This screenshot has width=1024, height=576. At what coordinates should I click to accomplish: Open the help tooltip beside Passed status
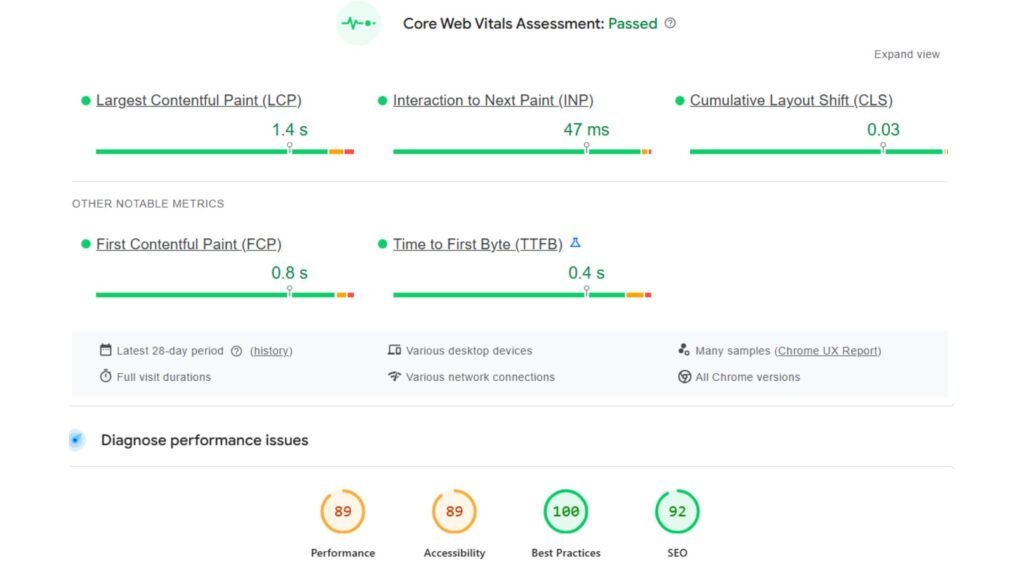click(x=668, y=23)
